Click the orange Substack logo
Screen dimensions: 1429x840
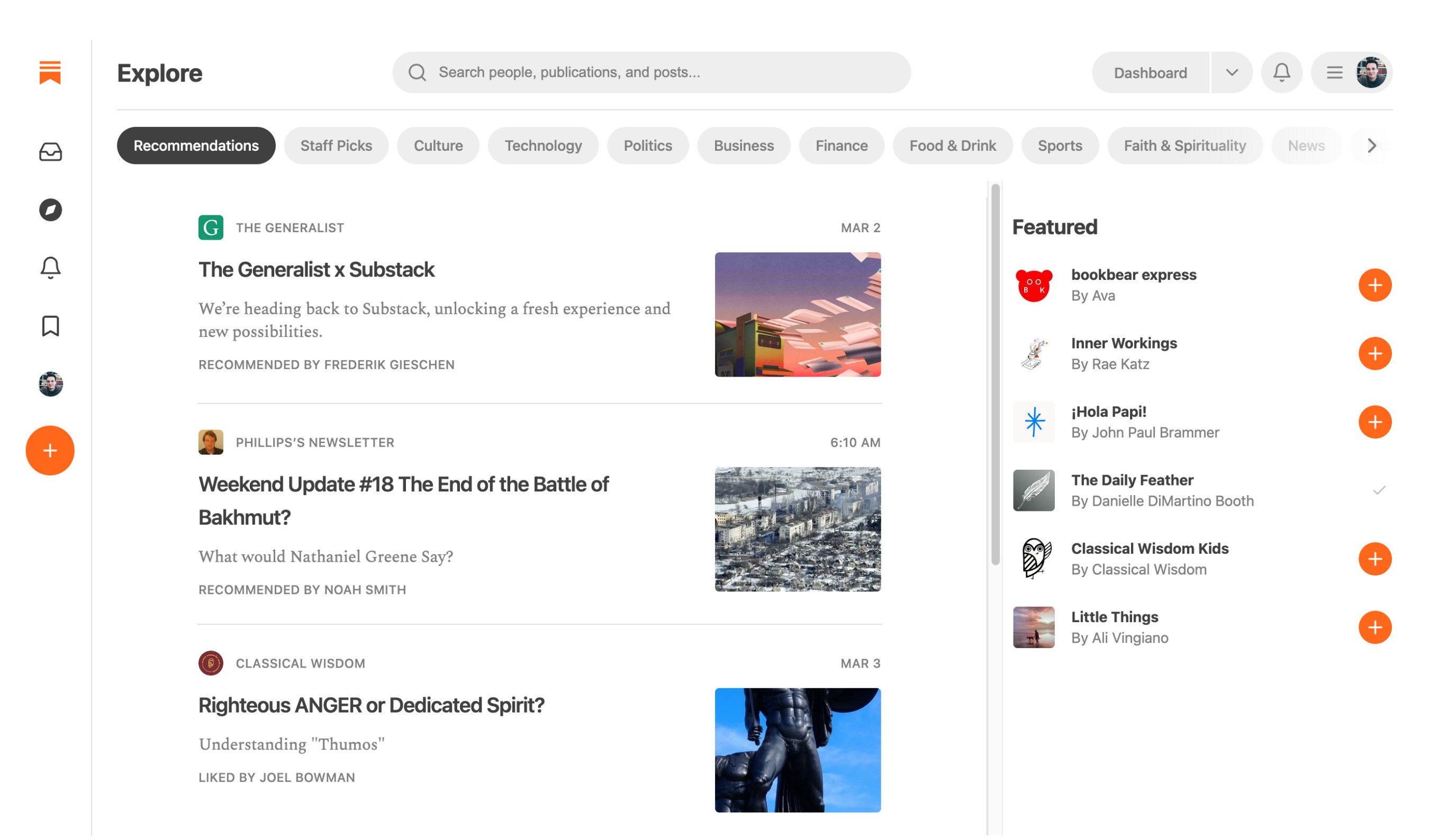(x=50, y=73)
